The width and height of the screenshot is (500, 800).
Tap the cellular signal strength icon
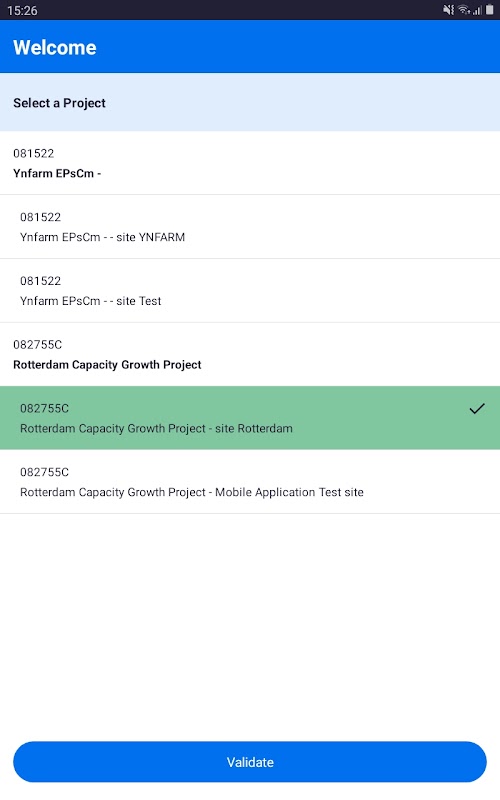pyautogui.click(x=477, y=10)
